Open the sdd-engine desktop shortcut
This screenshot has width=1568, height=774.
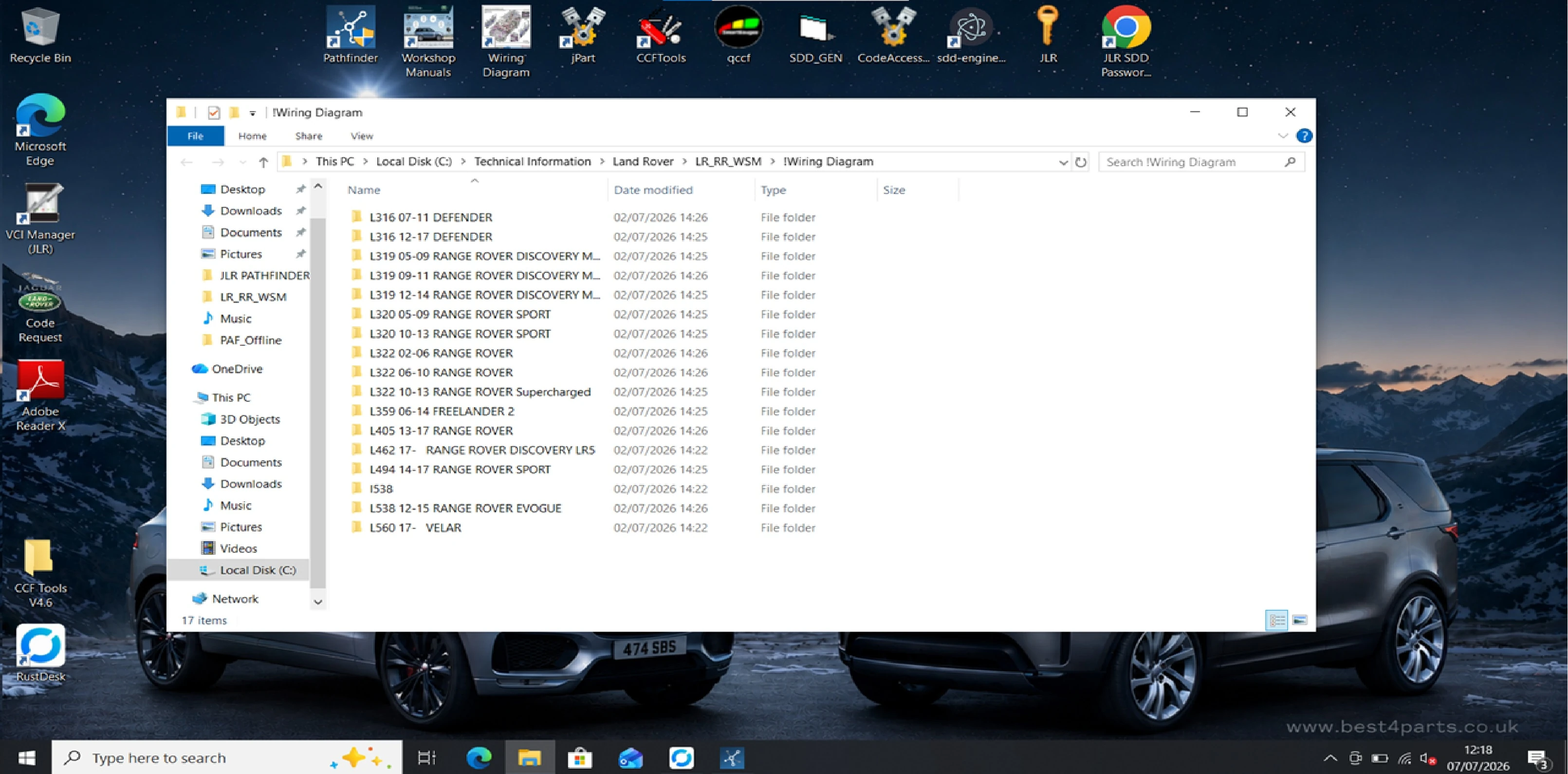pos(971,36)
